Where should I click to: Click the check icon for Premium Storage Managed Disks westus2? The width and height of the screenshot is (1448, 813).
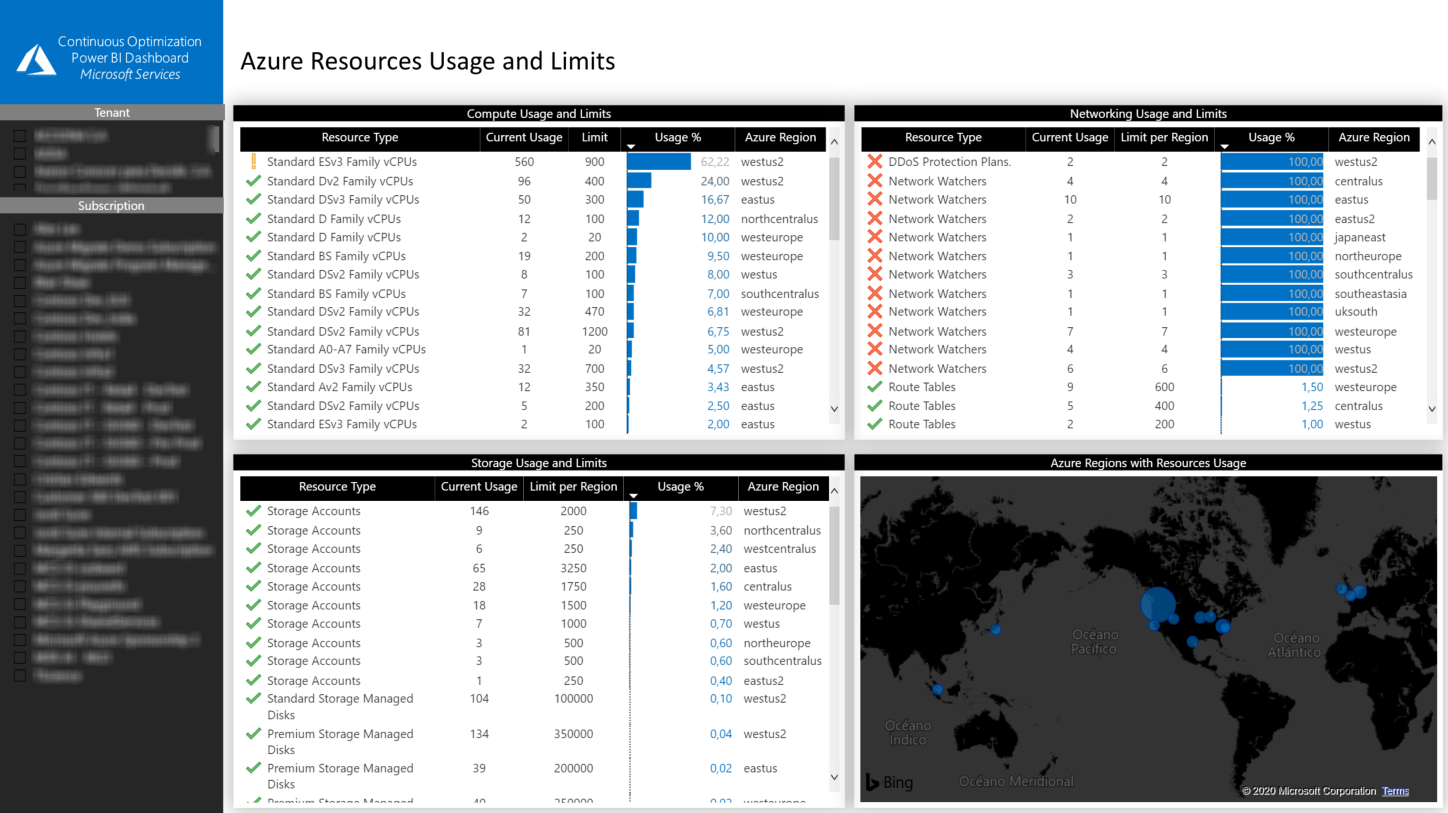click(x=253, y=734)
